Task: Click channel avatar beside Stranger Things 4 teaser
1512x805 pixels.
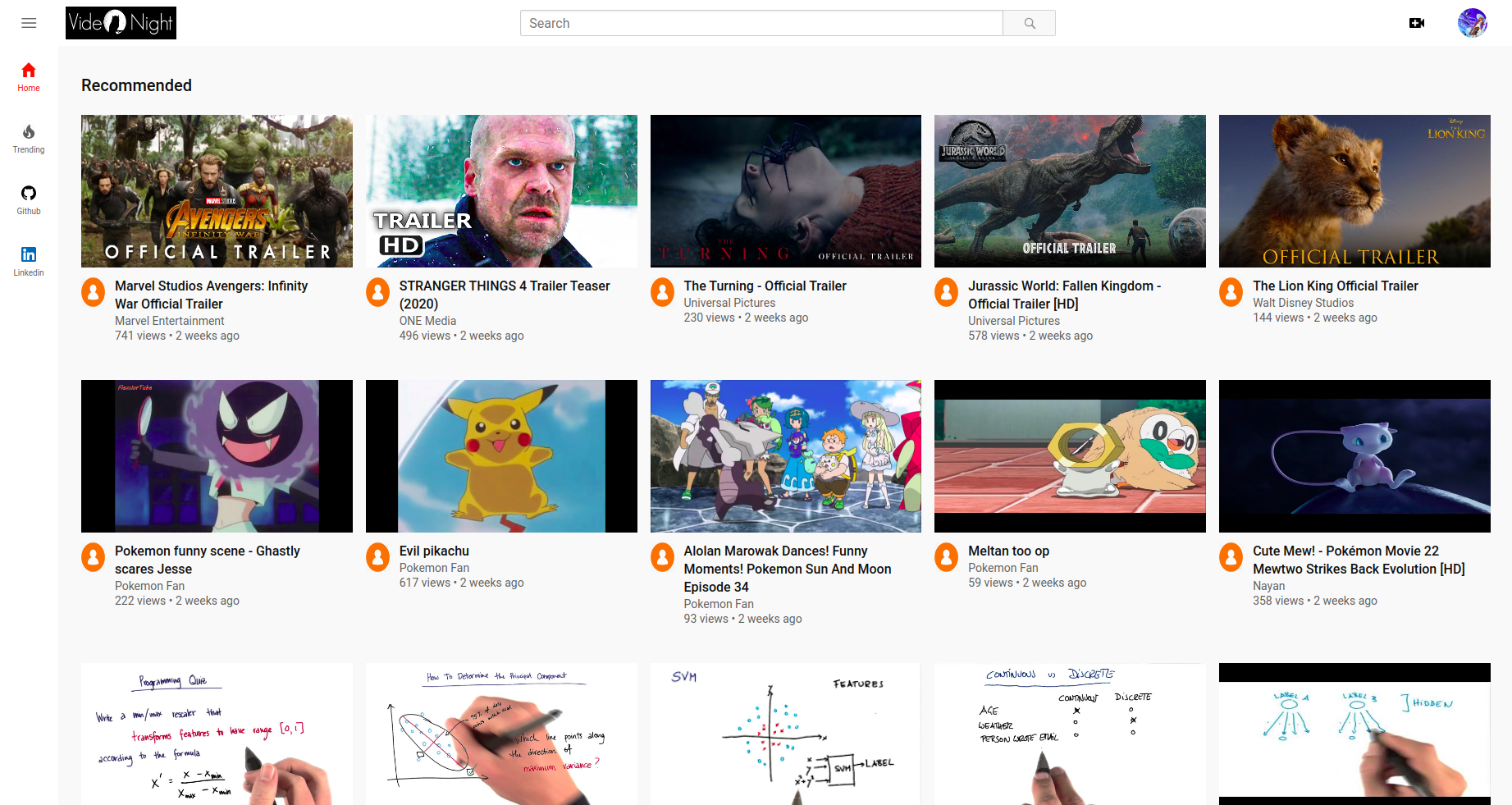Action: tap(378, 292)
